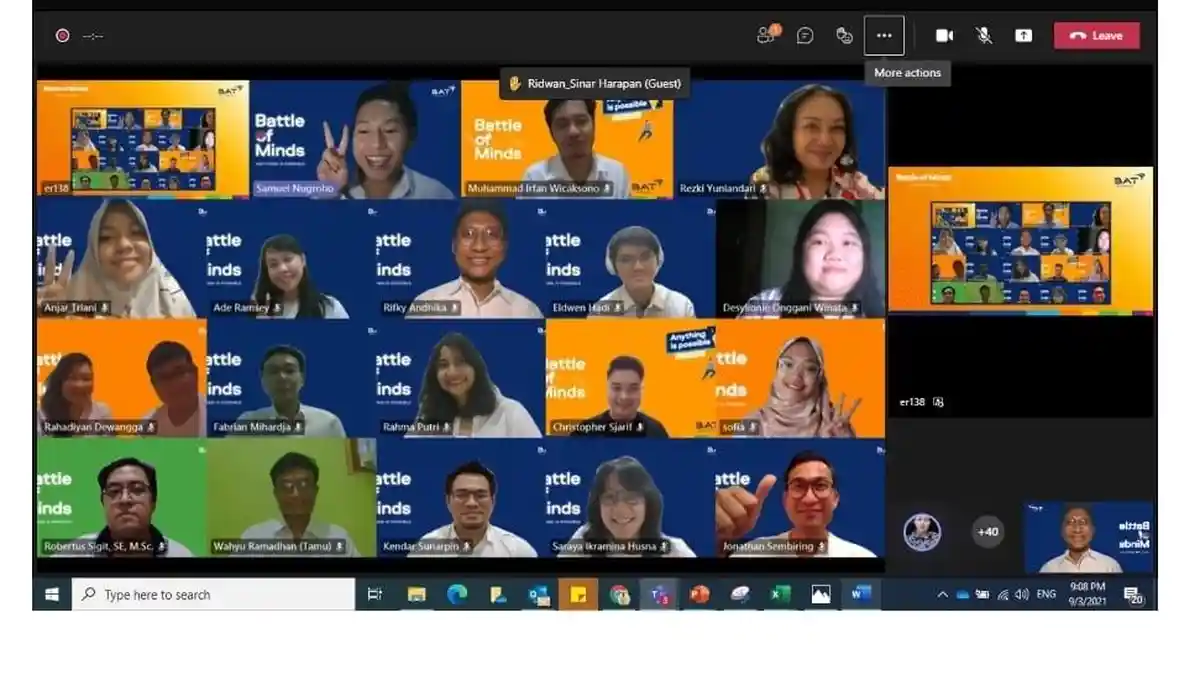Open the share content tray

click(1023, 35)
